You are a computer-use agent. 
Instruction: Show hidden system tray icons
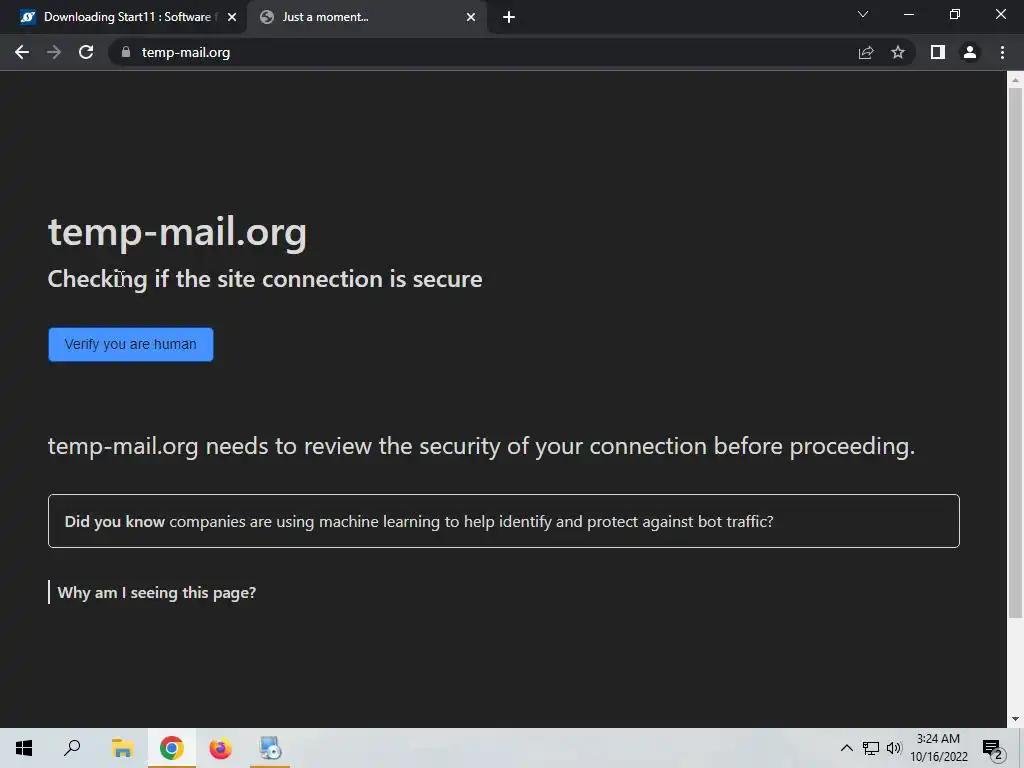click(x=846, y=748)
